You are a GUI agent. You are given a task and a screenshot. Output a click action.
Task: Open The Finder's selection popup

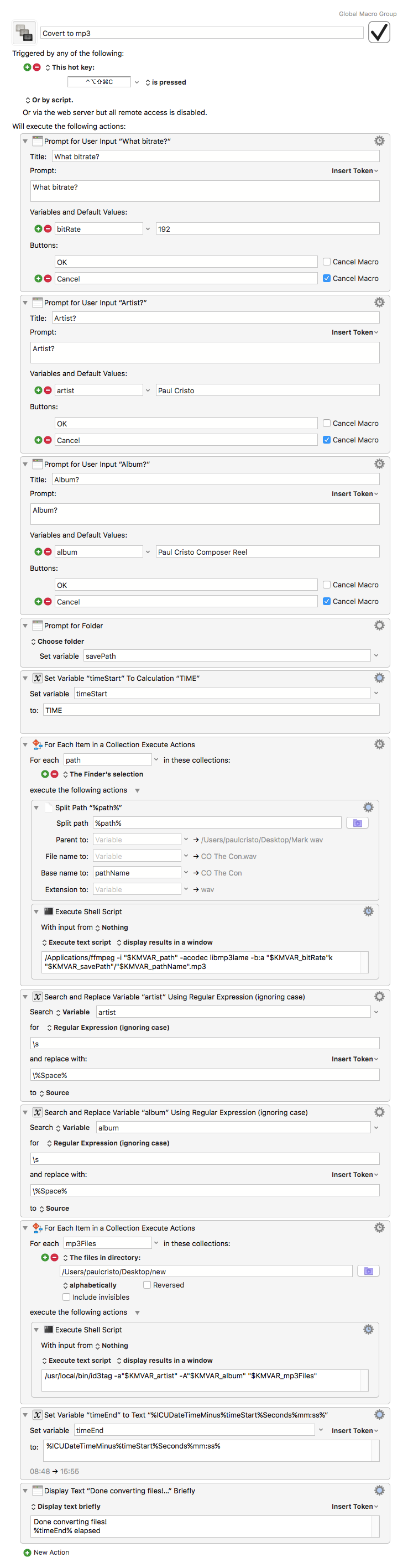tap(103, 774)
